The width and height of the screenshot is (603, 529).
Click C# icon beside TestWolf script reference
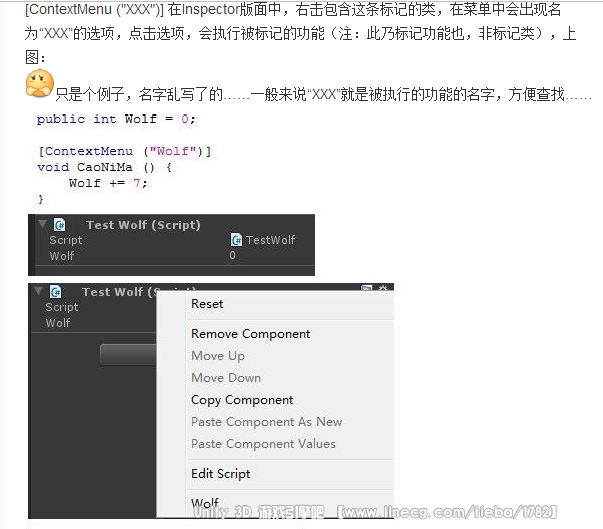(x=236, y=240)
